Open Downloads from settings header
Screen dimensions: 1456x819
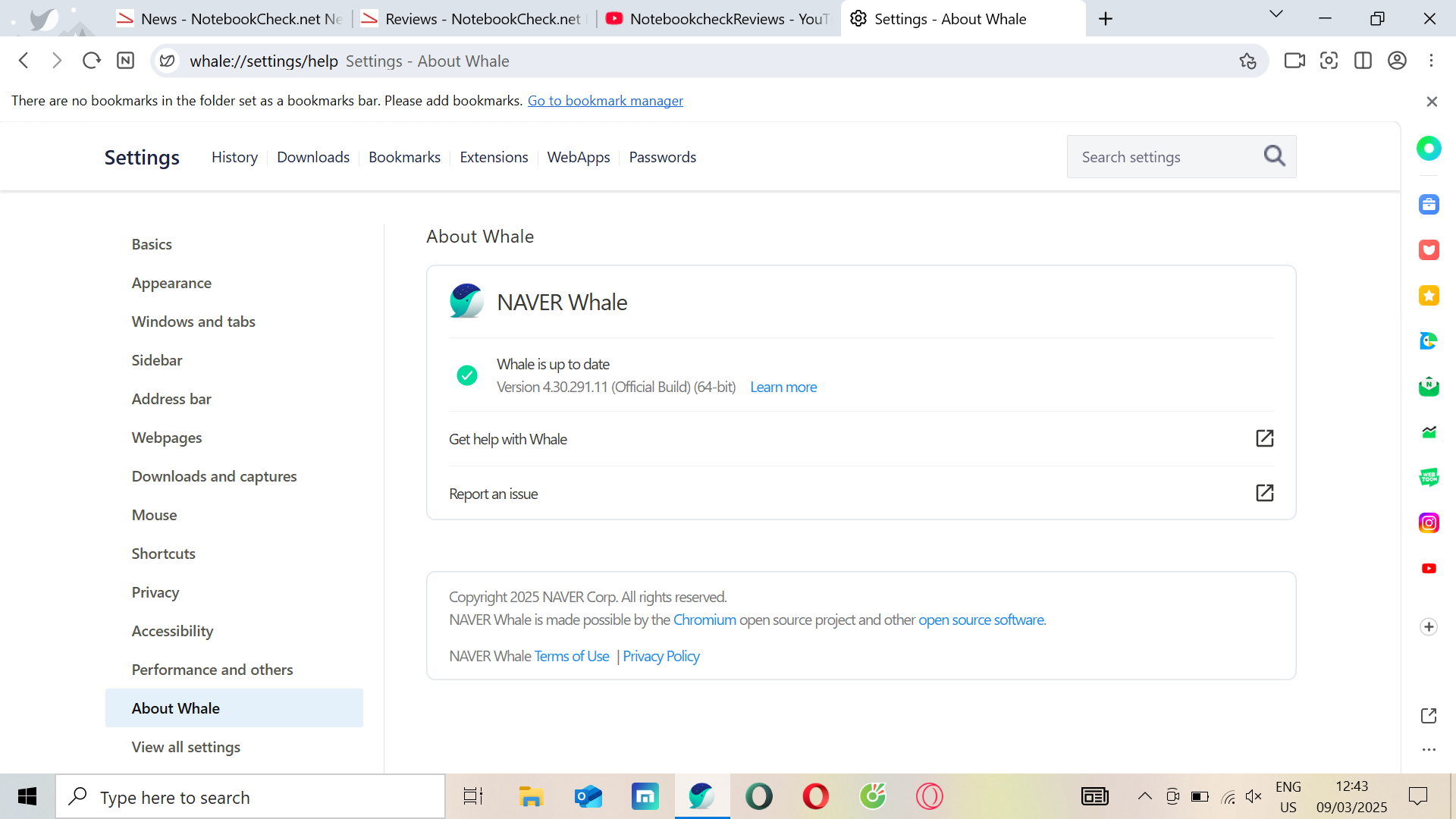[x=313, y=157]
